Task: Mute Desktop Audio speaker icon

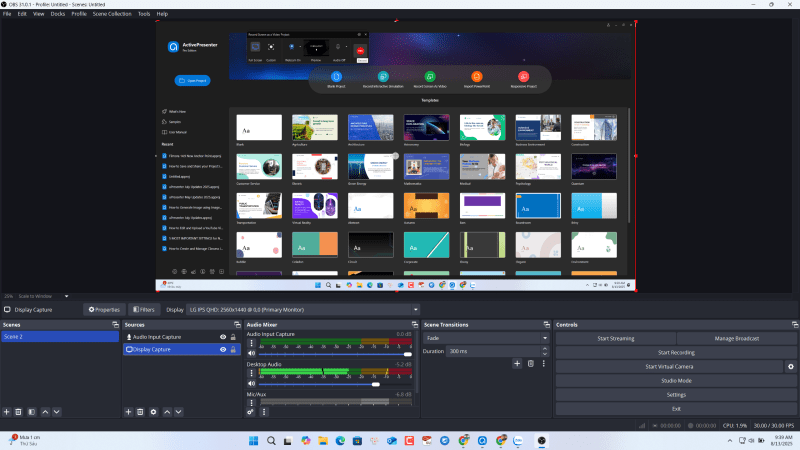Action: click(251, 384)
